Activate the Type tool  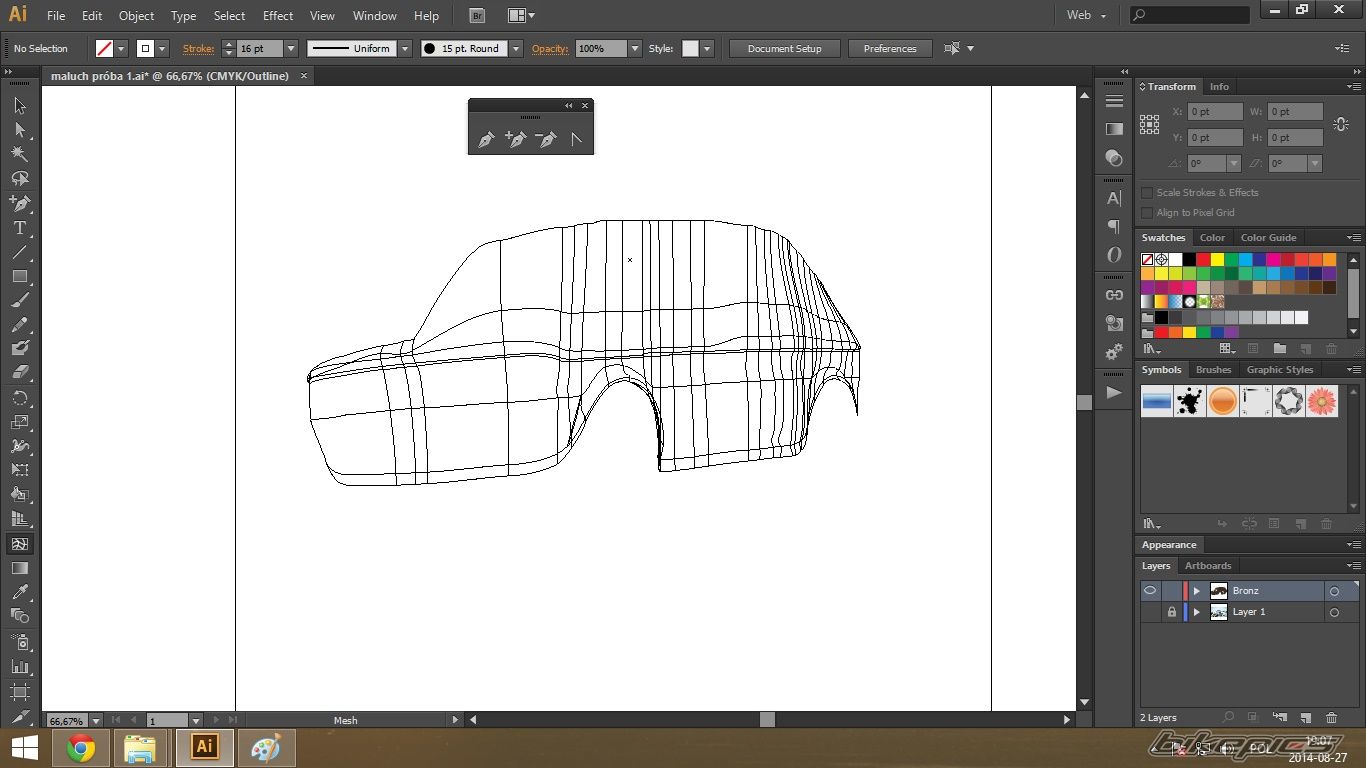click(19, 227)
